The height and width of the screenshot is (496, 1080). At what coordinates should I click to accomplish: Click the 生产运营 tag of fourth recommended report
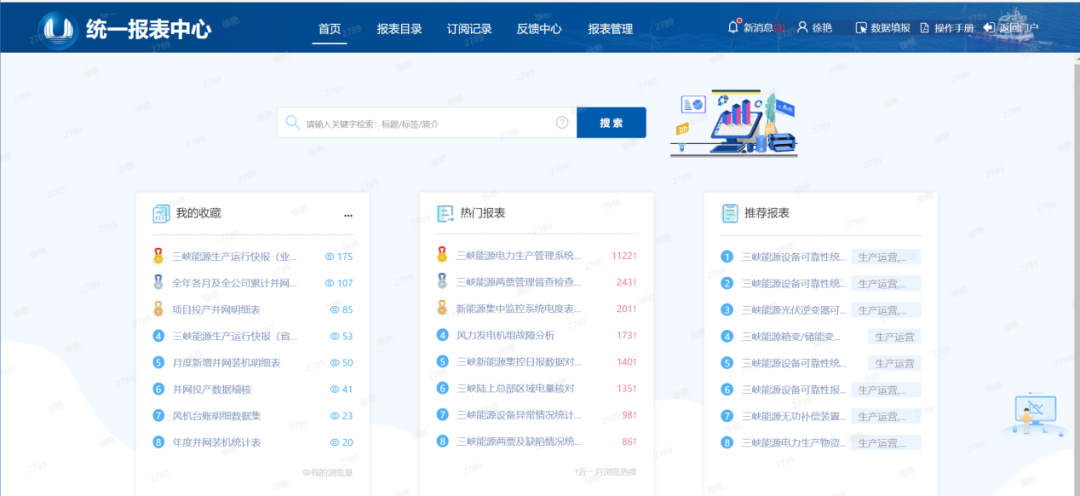click(x=894, y=336)
